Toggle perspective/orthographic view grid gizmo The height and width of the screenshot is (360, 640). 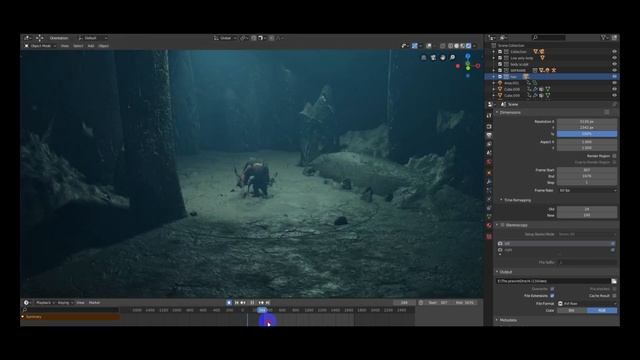(424, 58)
